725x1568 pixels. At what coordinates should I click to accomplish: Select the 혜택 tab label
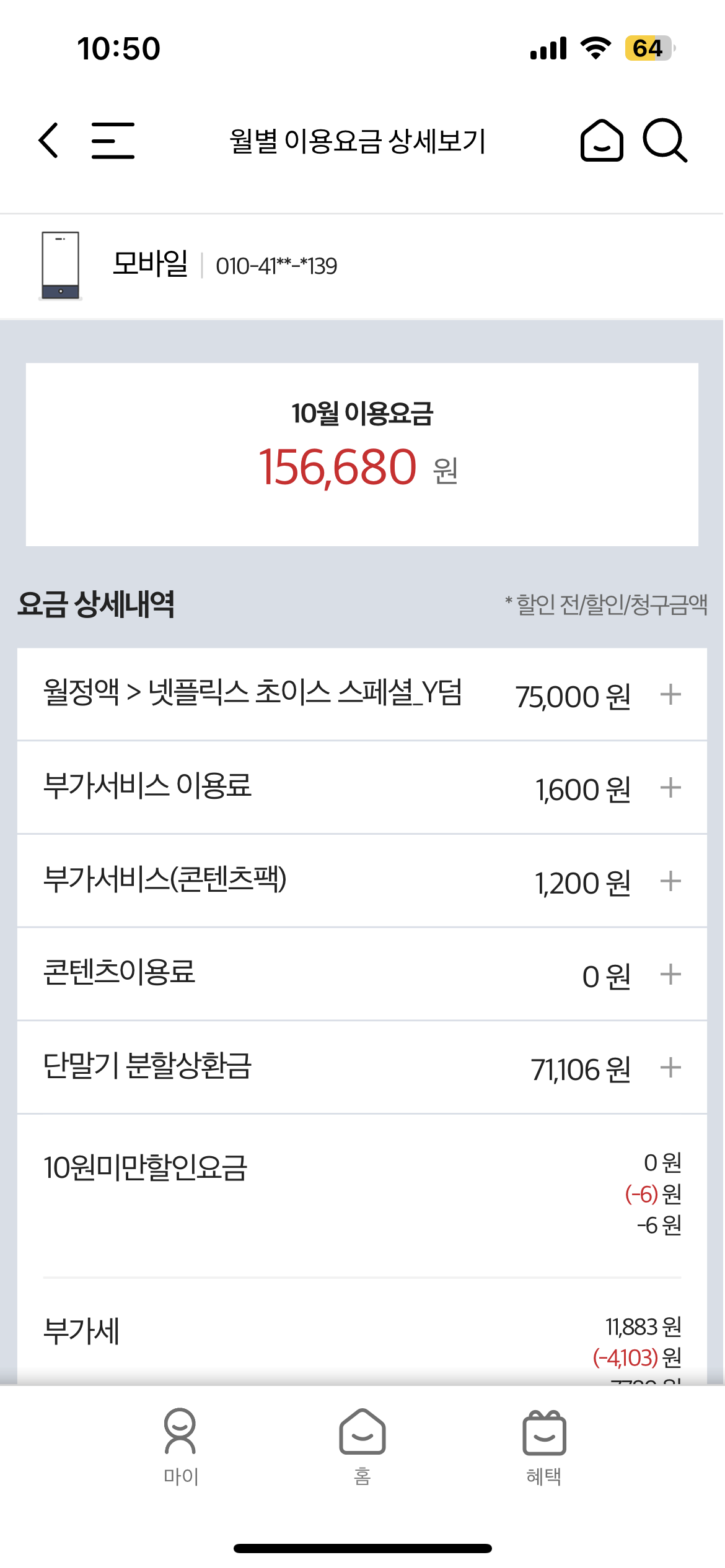click(x=544, y=1477)
